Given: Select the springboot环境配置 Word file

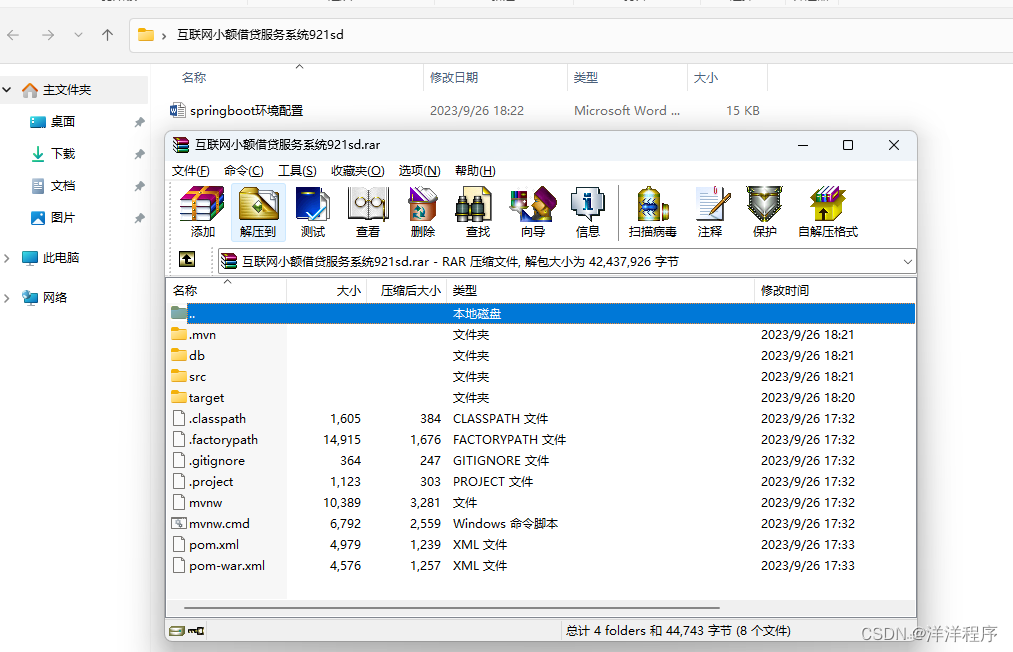Looking at the screenshot, I should [x=245, y=110].
